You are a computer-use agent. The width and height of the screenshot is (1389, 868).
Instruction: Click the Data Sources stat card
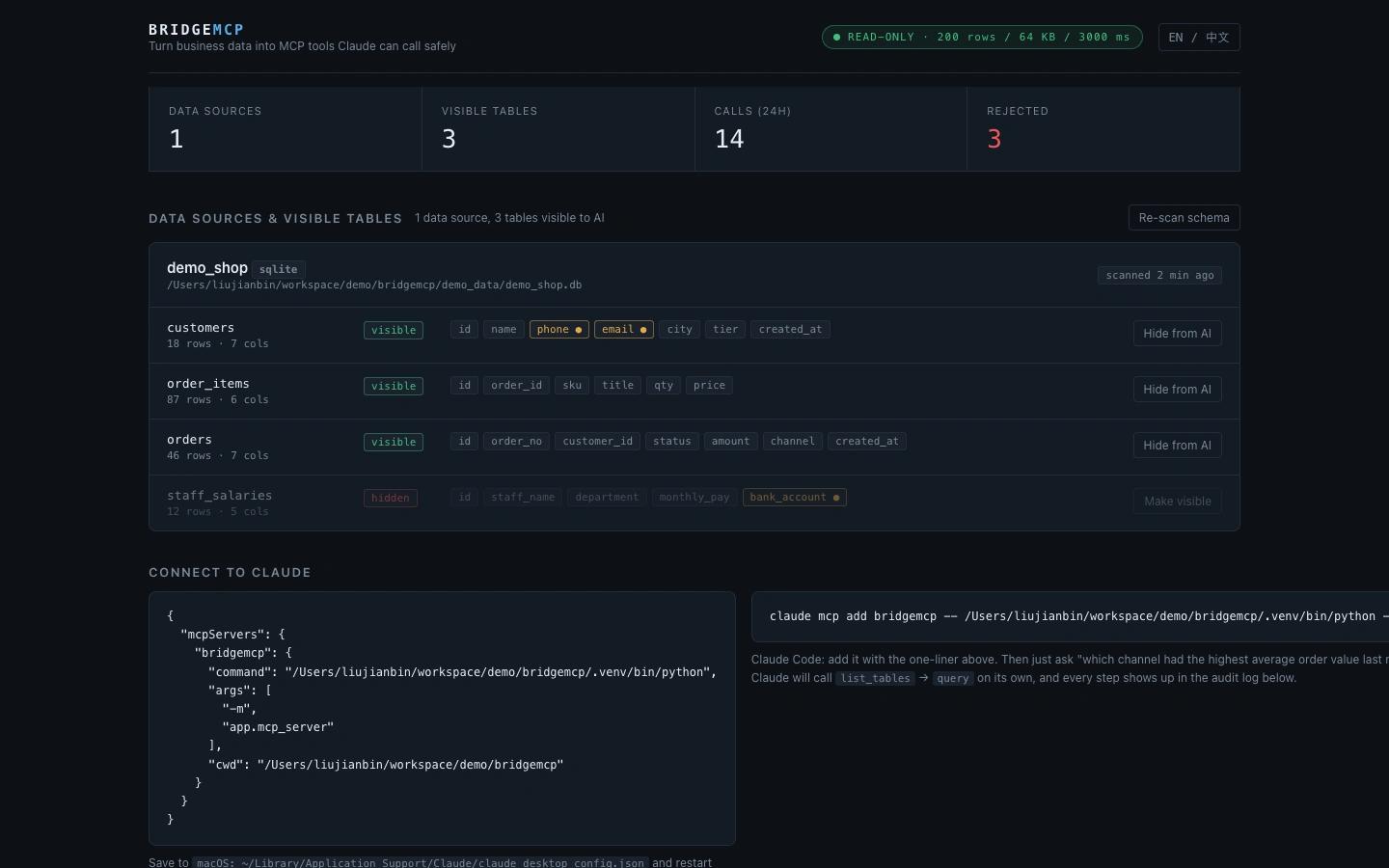pyautogui.click(x=286, y=129)
